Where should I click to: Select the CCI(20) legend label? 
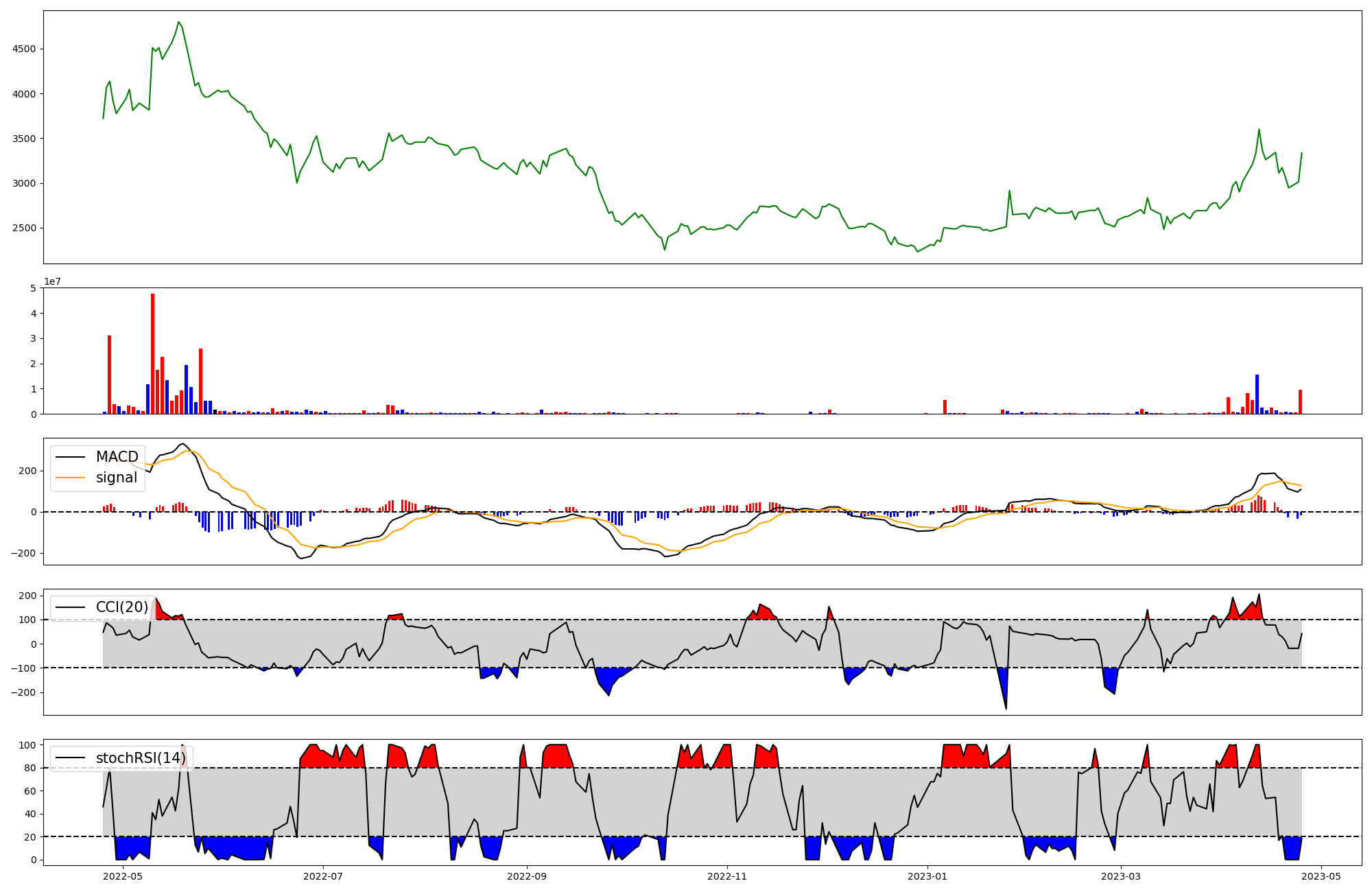(x=122, y=607)
